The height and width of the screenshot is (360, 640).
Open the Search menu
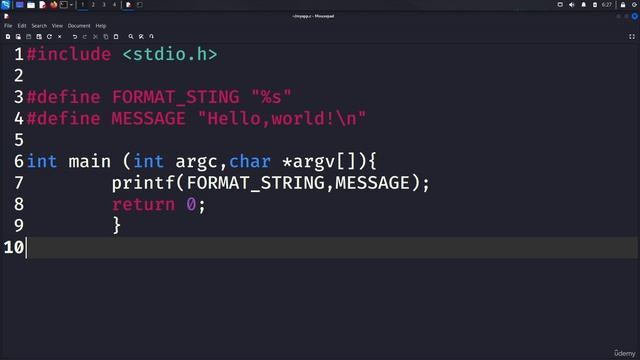(39, 26)
